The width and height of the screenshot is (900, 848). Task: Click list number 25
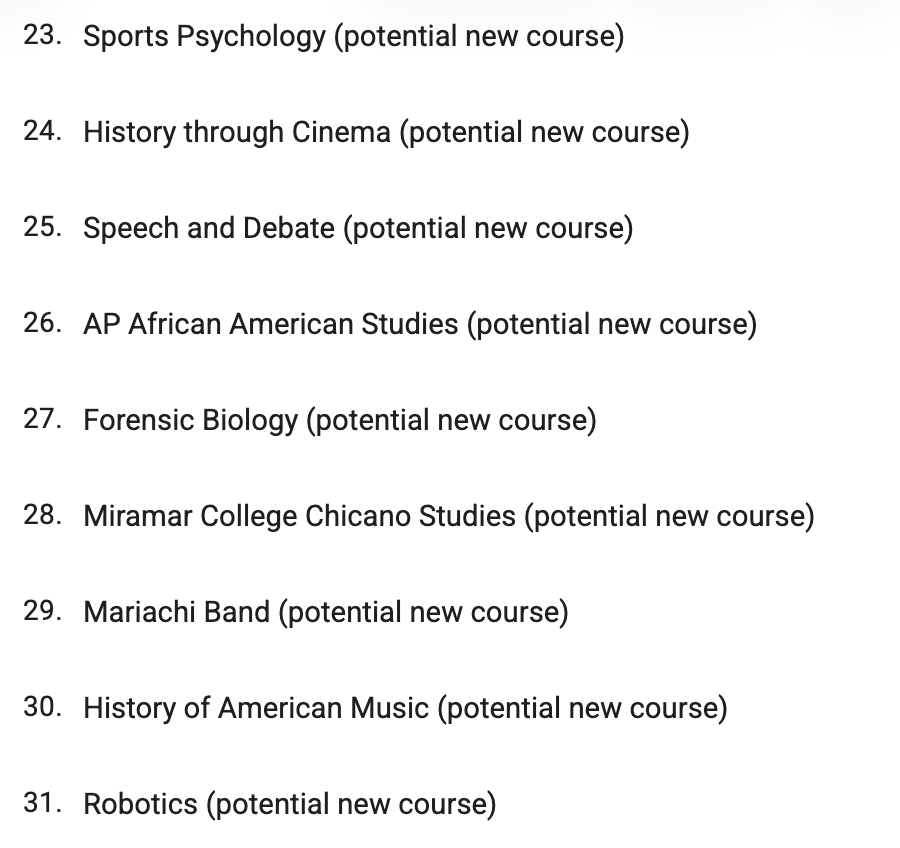[x=43, y=229]
